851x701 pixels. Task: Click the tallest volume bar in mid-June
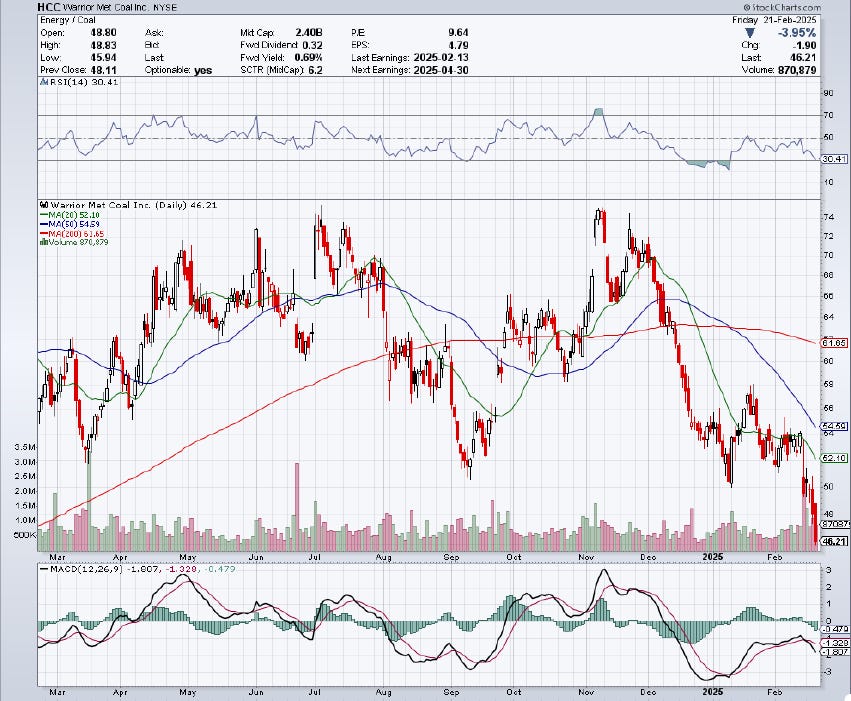pos(297,507)
